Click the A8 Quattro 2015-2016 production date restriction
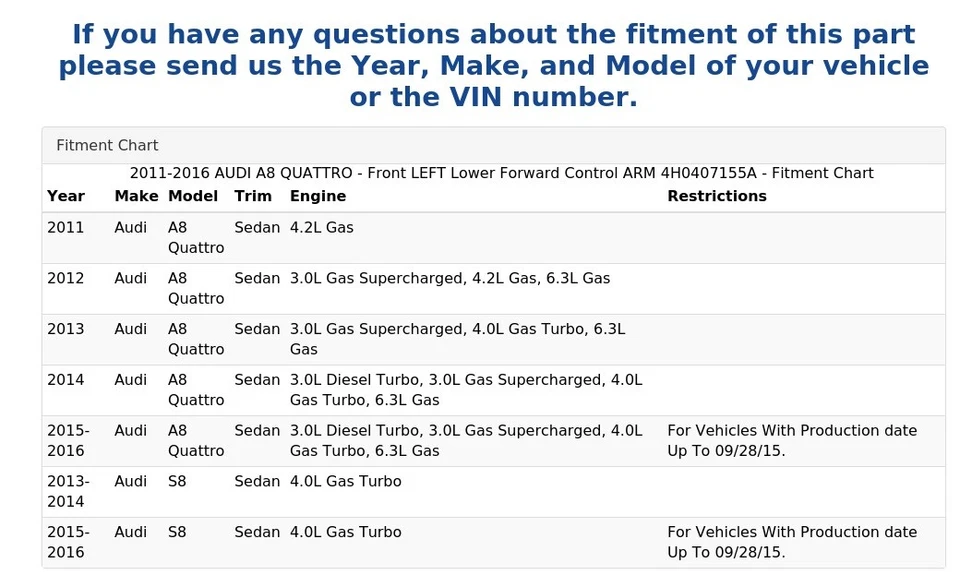 coord(792,440)
